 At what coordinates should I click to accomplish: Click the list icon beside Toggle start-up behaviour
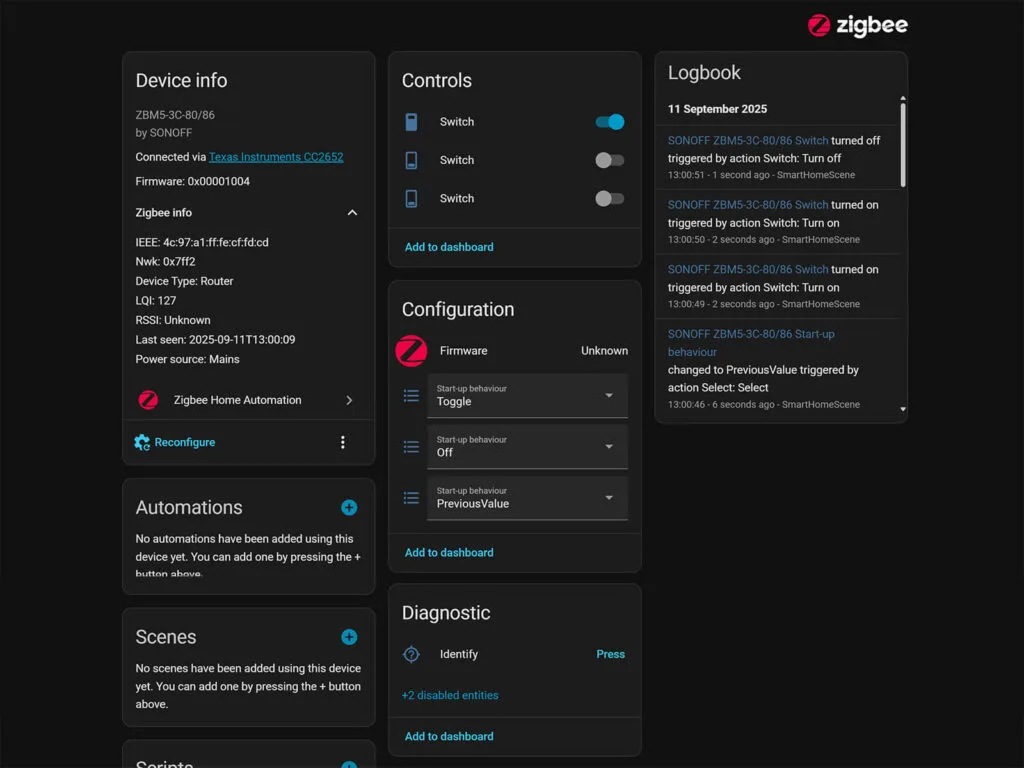[x=411, y=396]
